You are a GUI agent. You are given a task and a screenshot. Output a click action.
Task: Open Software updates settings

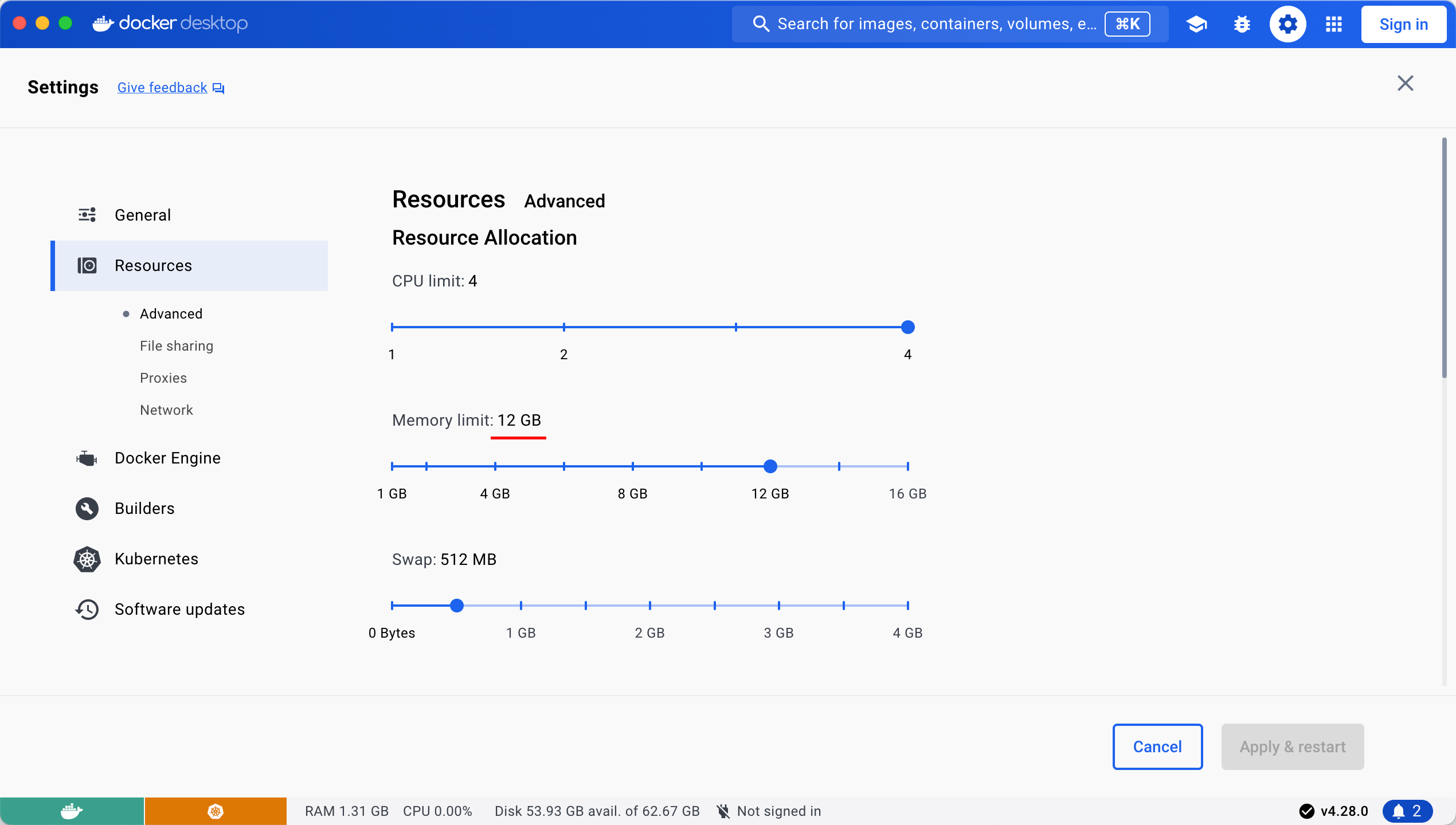179,609
